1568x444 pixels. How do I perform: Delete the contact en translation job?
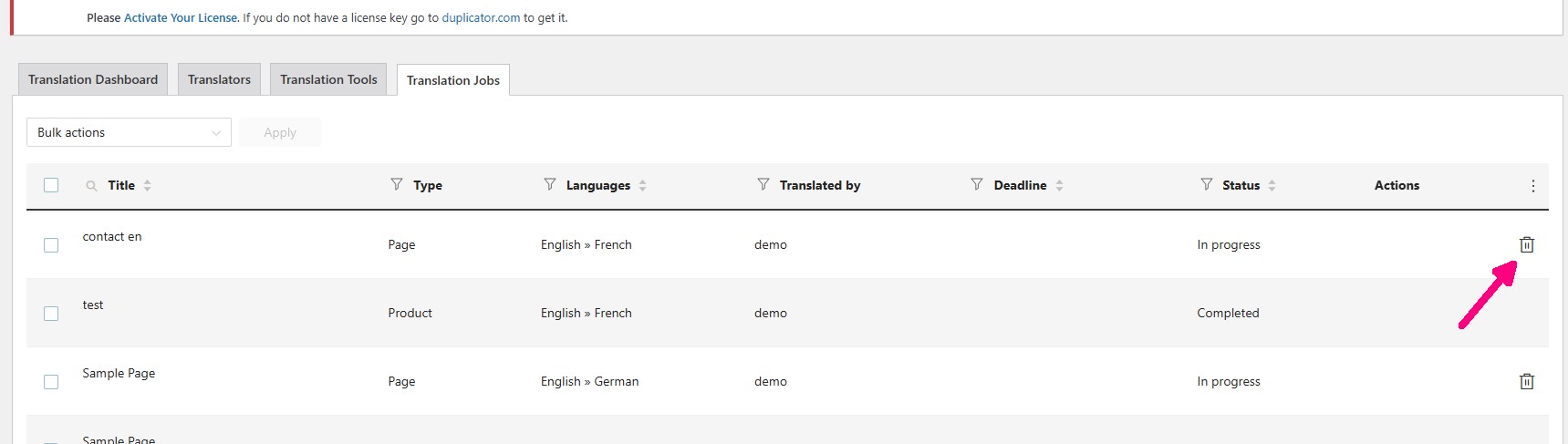tap(1526, 244)
